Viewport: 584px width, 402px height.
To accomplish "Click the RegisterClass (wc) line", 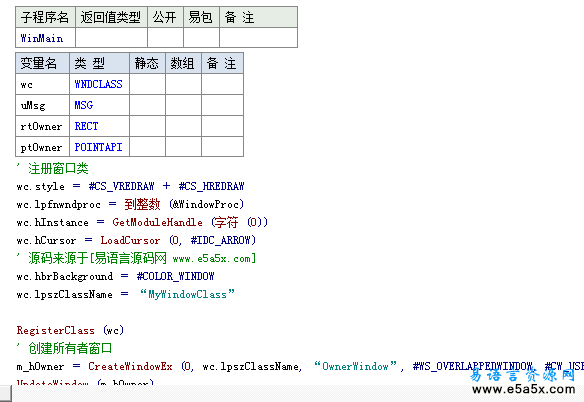I will pyautogui.click(x=70, y=330).
